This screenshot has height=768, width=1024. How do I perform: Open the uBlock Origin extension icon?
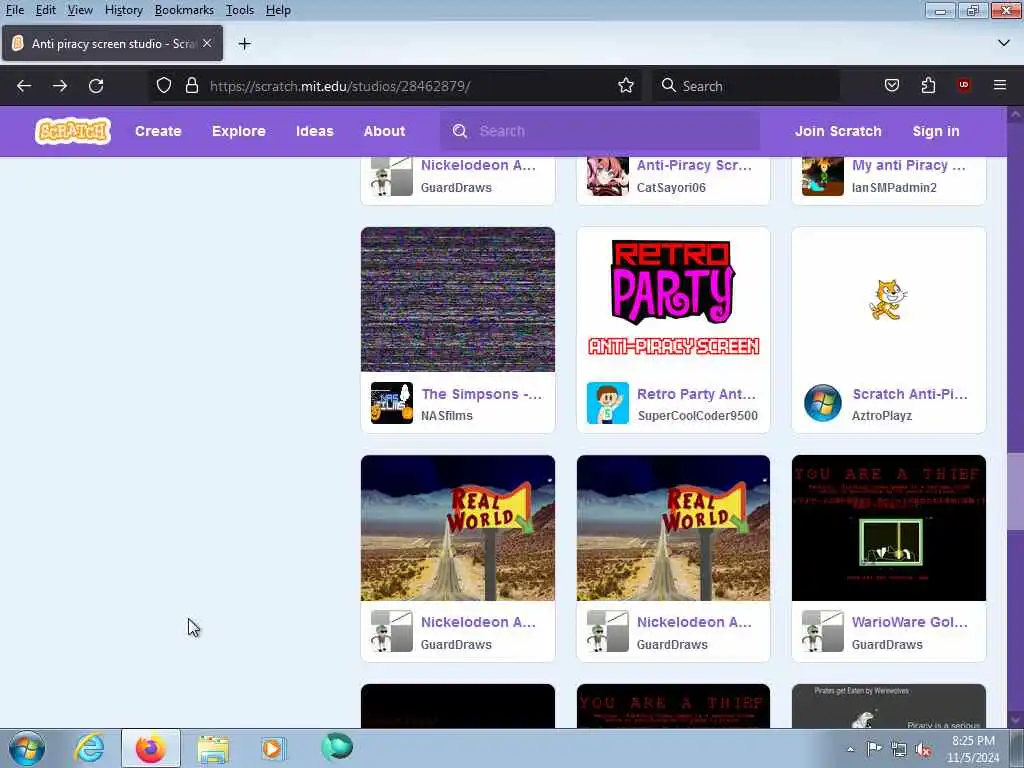(963, 86)
